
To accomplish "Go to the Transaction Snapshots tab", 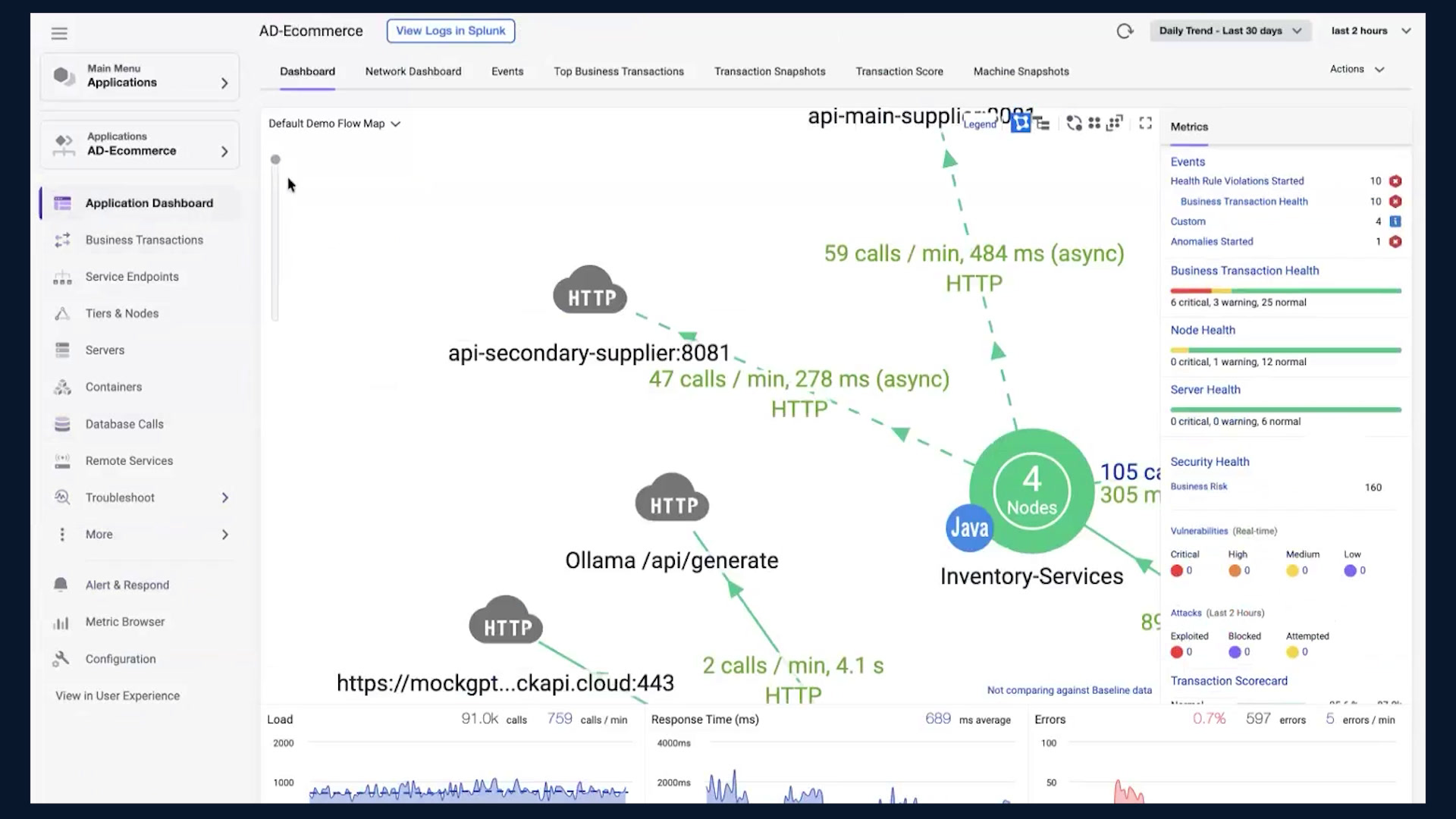I will coord(770,71).
